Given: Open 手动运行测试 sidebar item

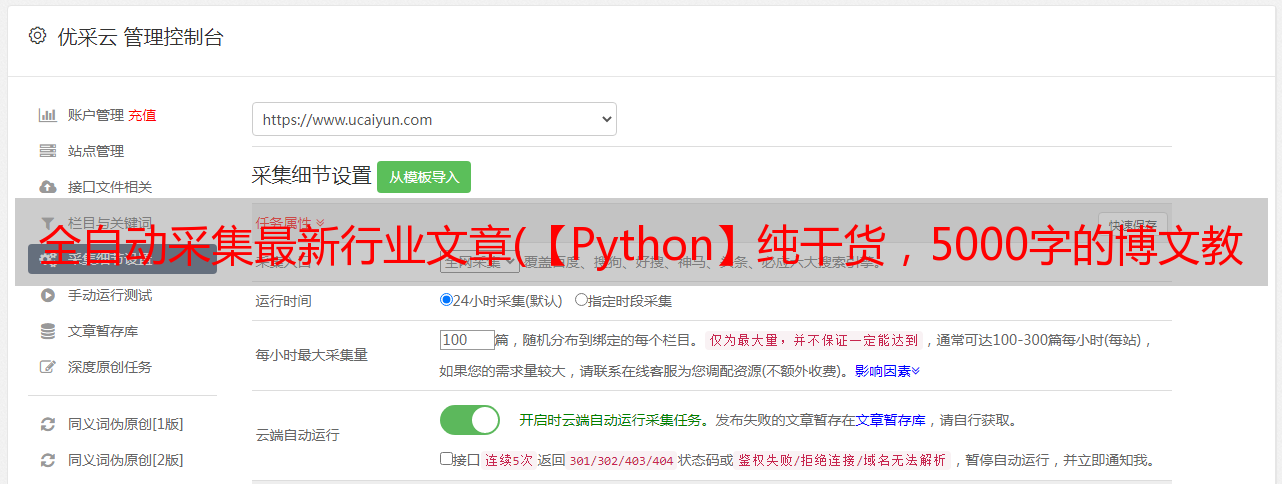Looking at the screenshot, I should (x=110, y=295).
